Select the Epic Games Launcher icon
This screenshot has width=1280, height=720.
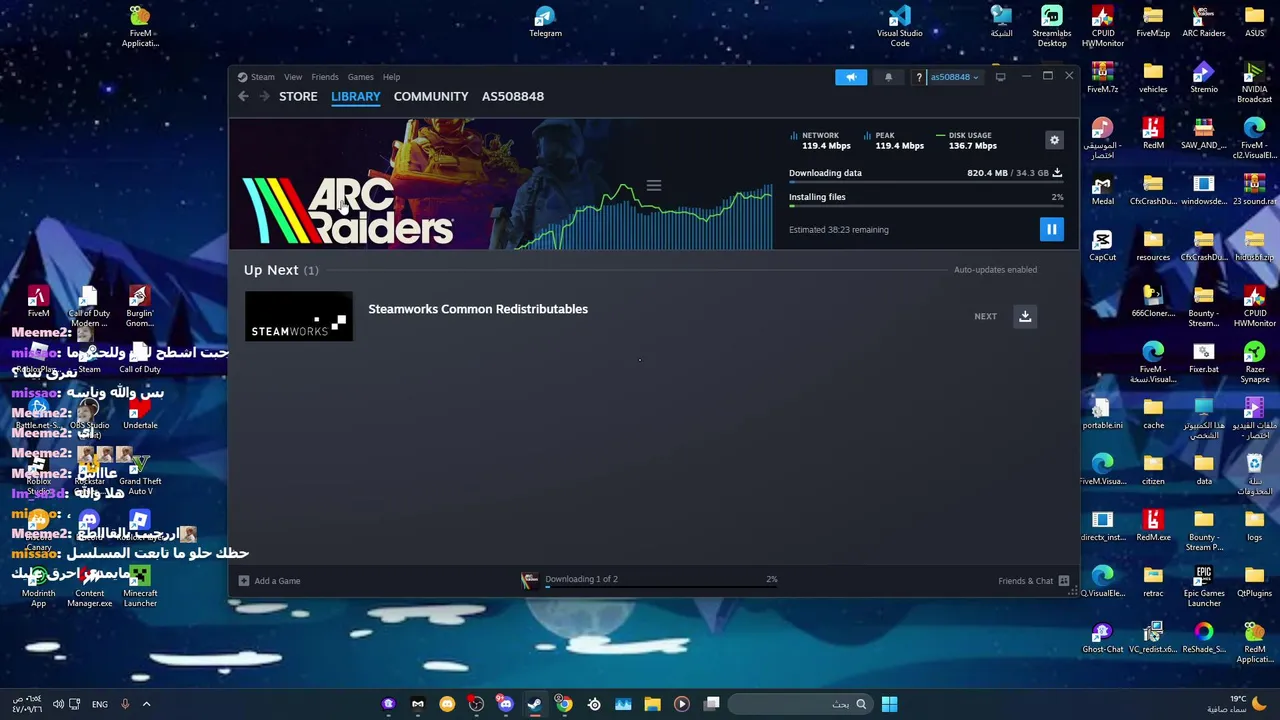coord(1204,586)
